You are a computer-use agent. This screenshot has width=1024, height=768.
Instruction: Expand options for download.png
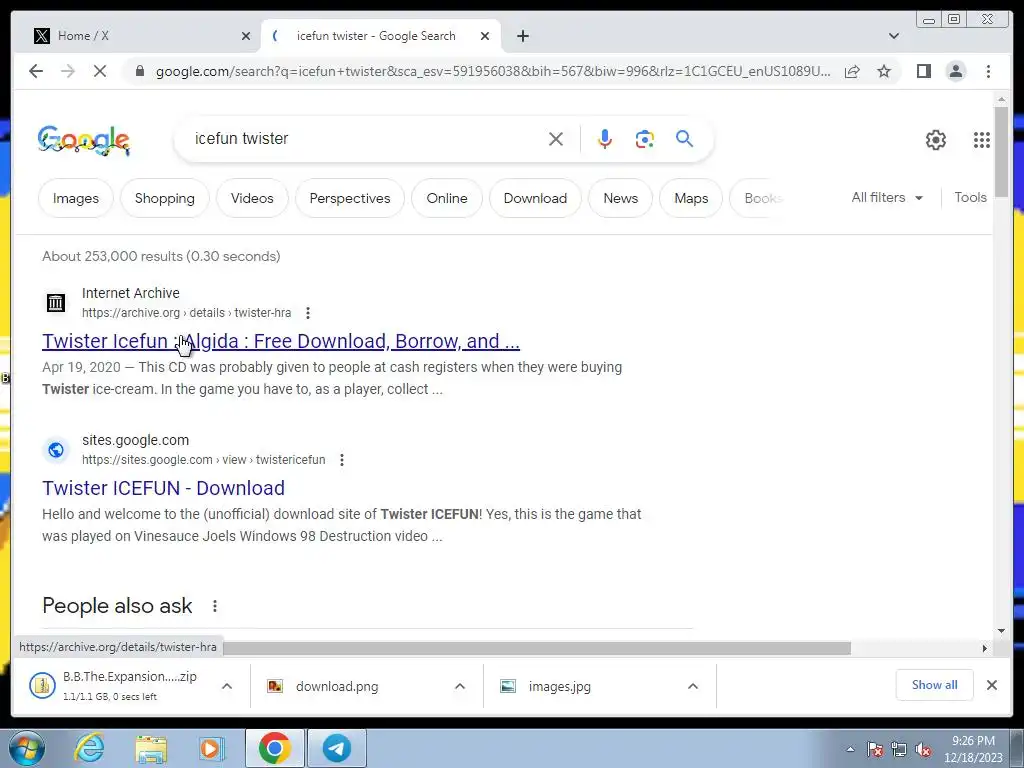[x=460, y=686]
